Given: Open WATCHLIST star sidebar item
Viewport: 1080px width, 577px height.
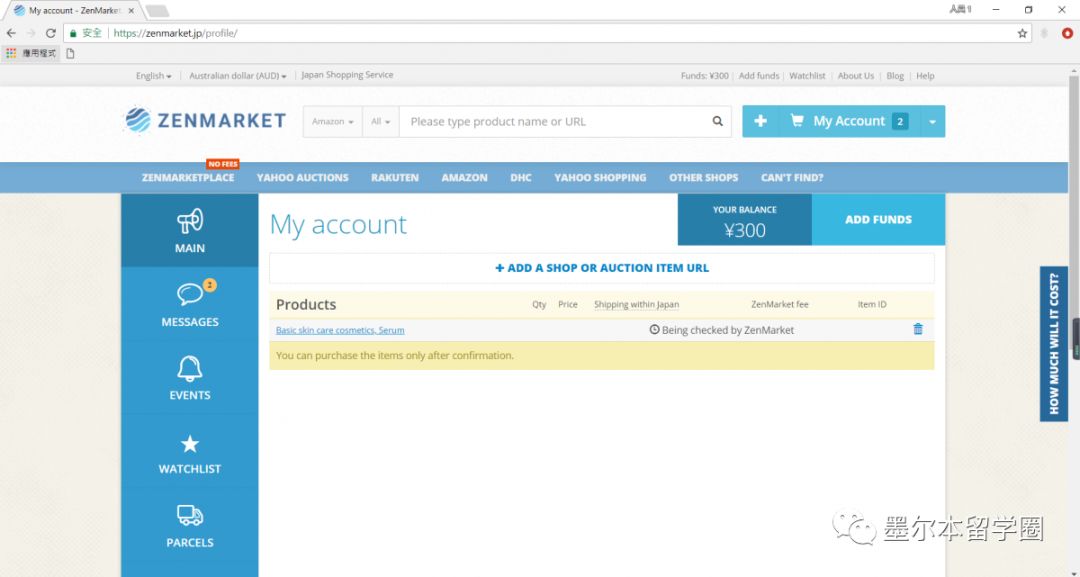Looking at the screenshot, I should tap(190, 451).
